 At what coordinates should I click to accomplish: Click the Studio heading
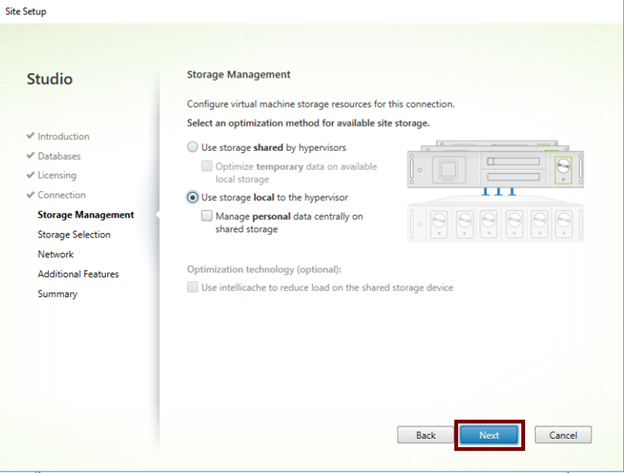pyautogui.click(x=50, y=79)
